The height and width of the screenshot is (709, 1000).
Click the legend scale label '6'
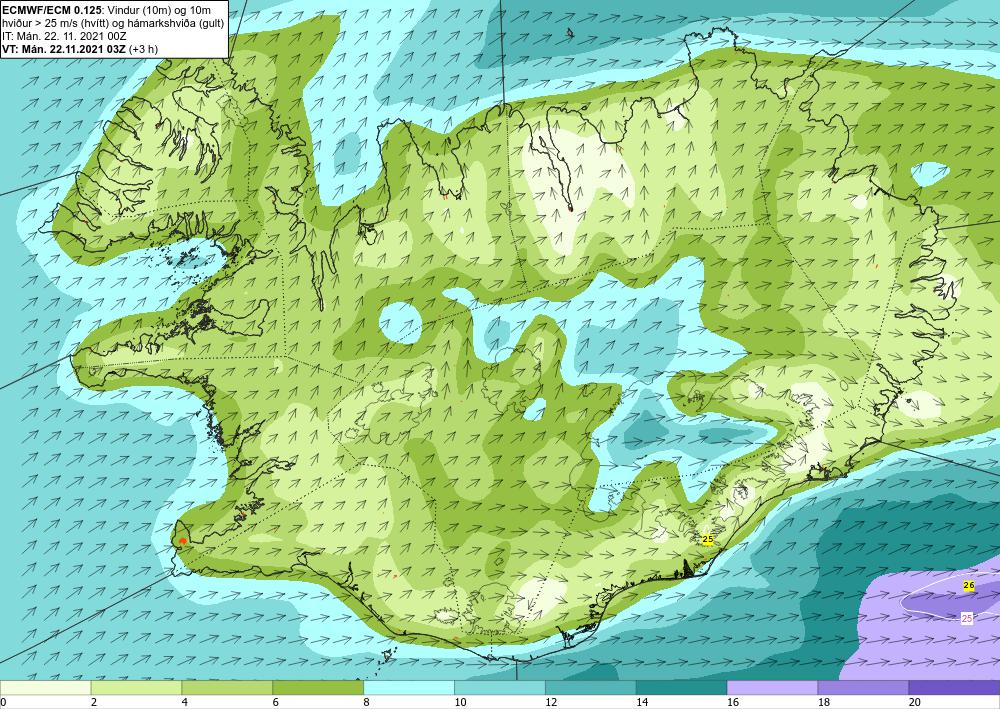[x=276, y=702]
